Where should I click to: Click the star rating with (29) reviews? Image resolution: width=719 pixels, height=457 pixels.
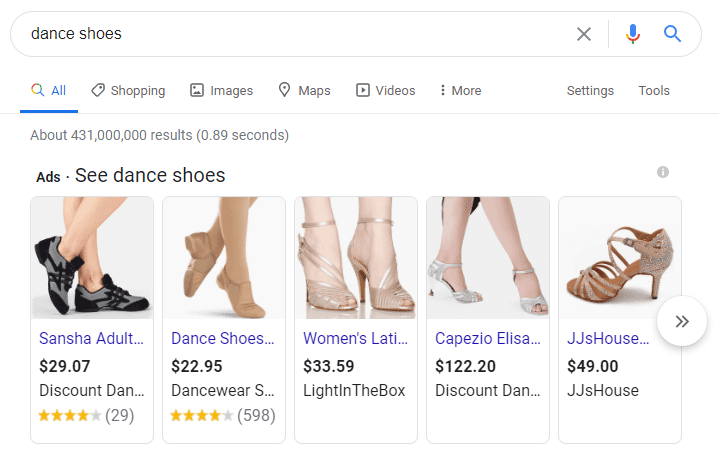point(86,415)
